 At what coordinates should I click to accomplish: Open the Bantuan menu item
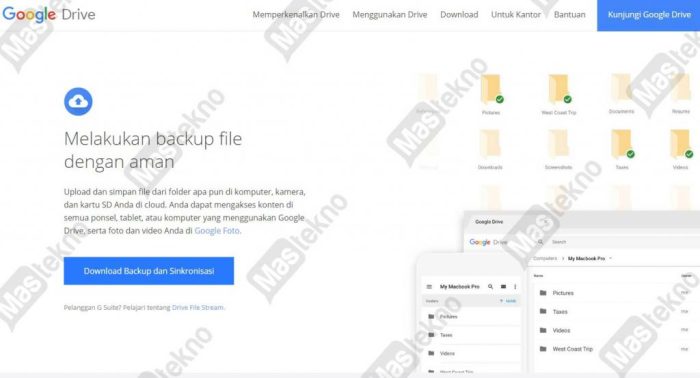(569, 14)
